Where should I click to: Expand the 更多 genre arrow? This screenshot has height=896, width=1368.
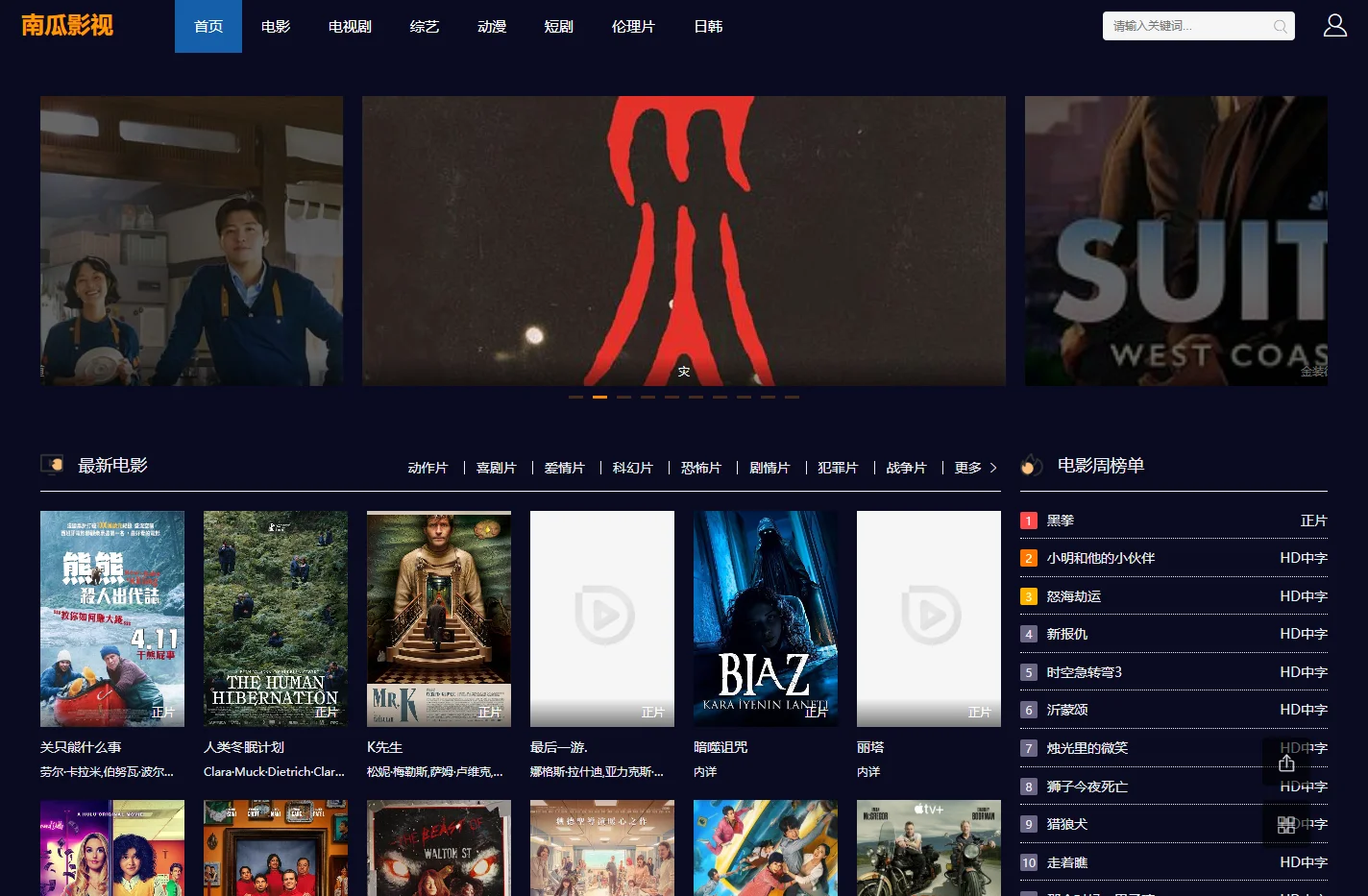point(993,468)
